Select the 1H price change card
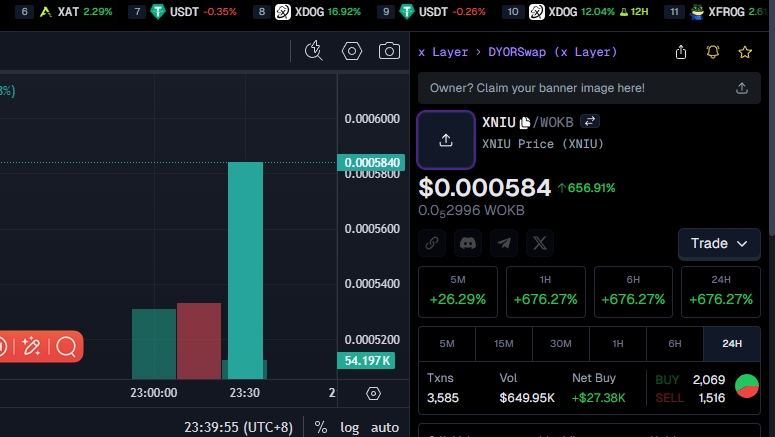775x437 pixels. pos(546,292)
